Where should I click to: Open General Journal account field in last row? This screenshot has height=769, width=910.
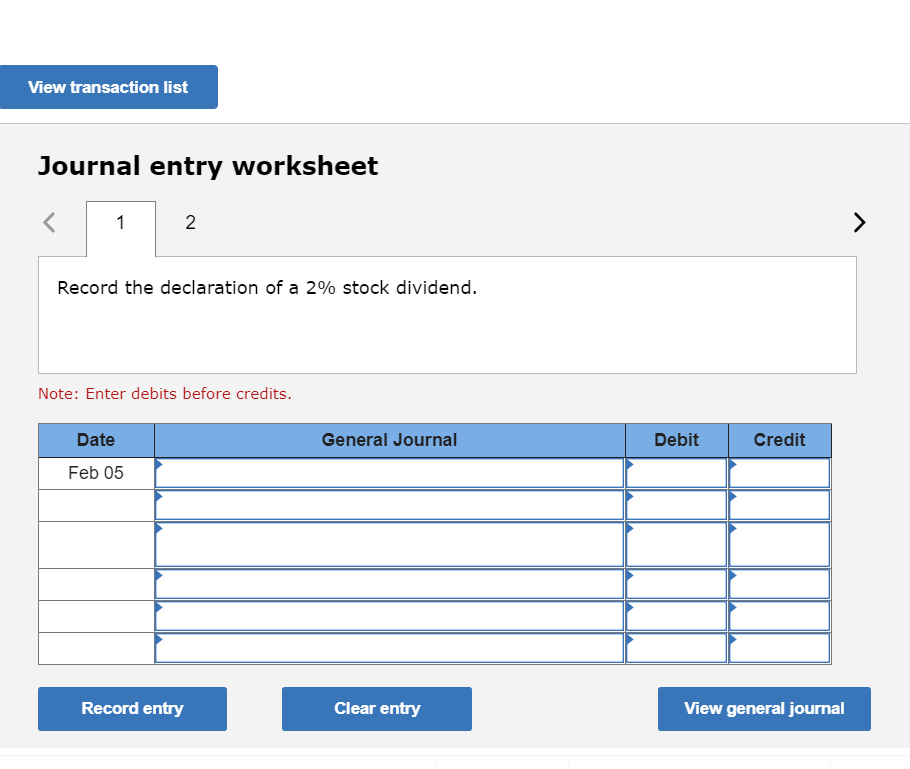(389, 648)
